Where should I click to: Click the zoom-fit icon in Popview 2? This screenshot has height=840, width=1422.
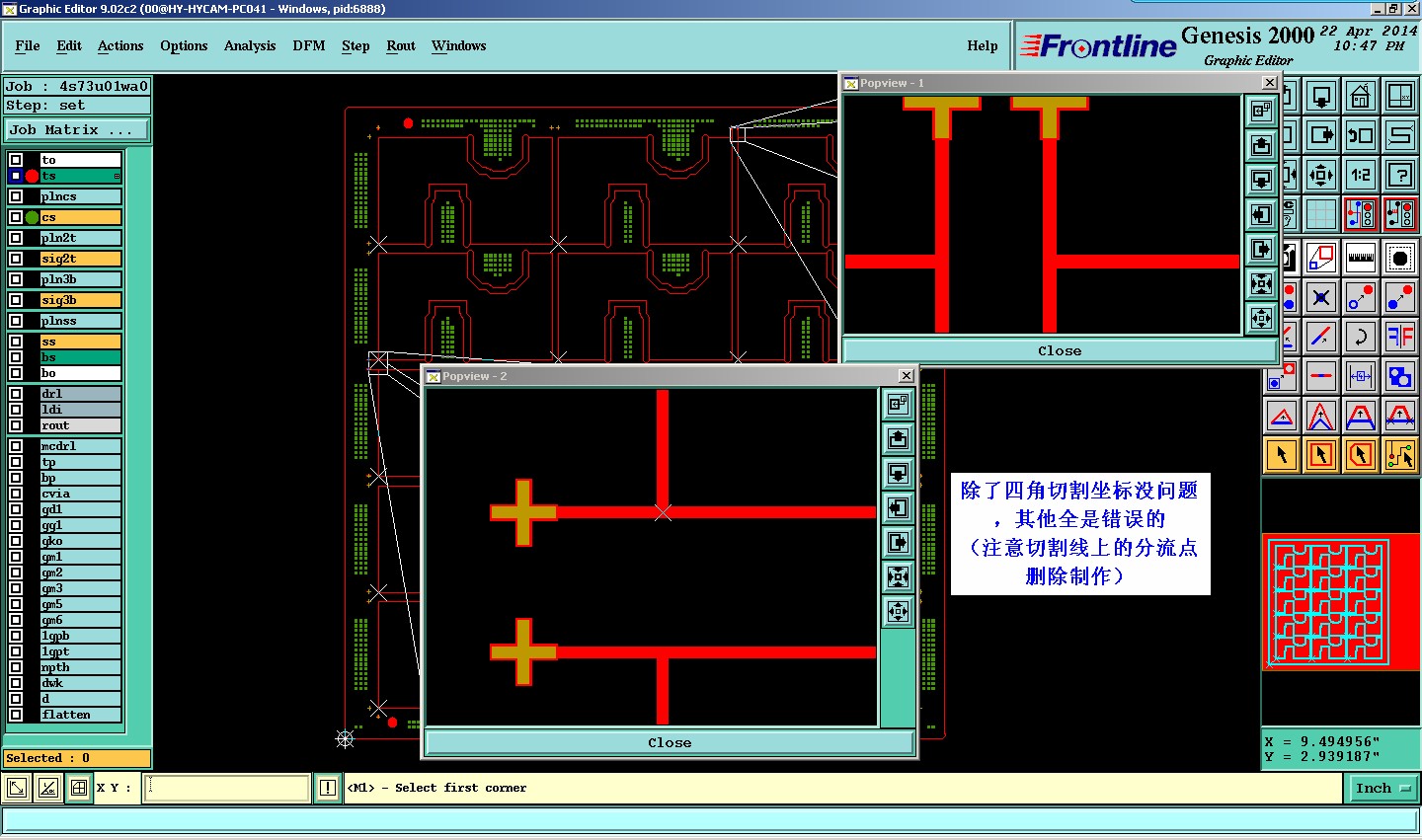coord(898,576)
